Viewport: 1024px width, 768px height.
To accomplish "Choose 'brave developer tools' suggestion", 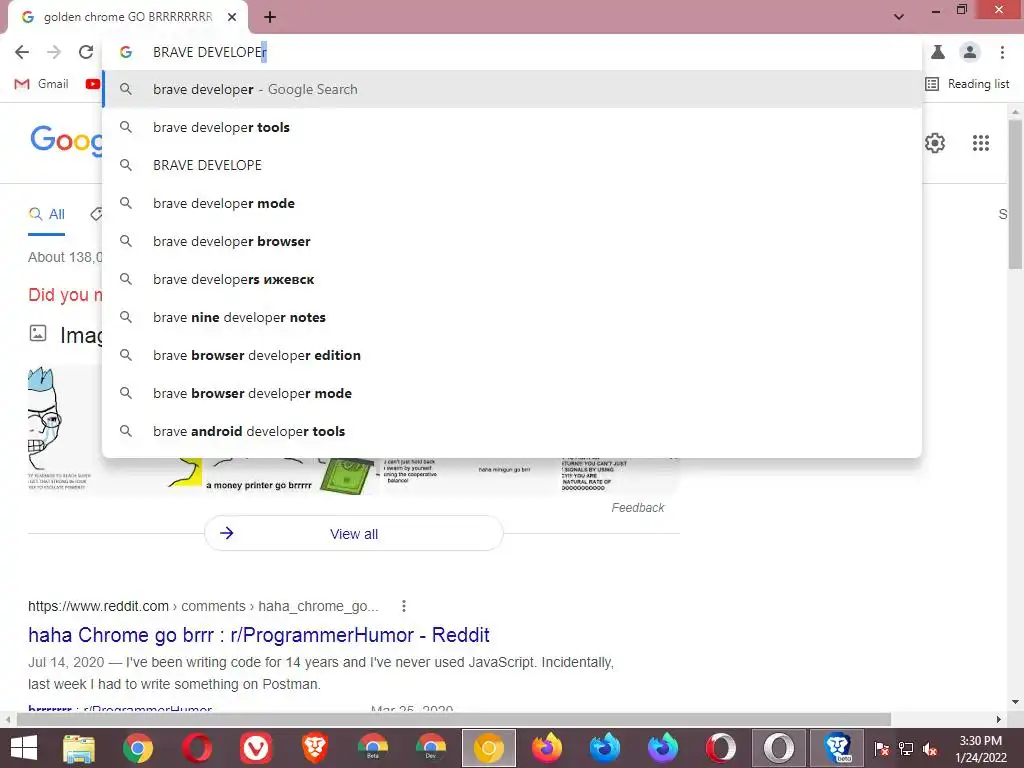I will tap(512, 127).
